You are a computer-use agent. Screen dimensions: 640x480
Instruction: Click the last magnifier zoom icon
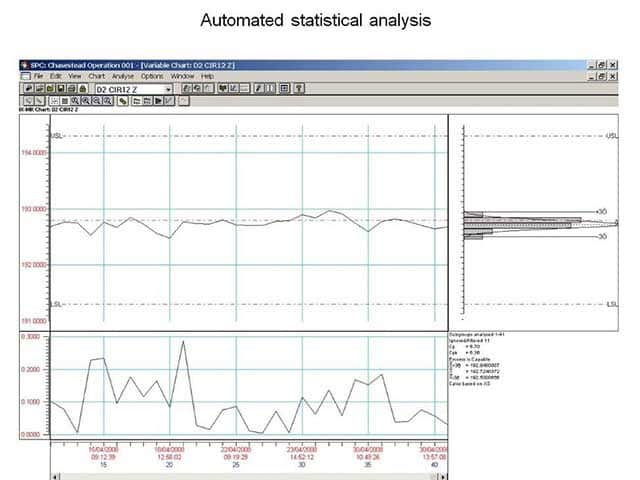click(104, 100)
